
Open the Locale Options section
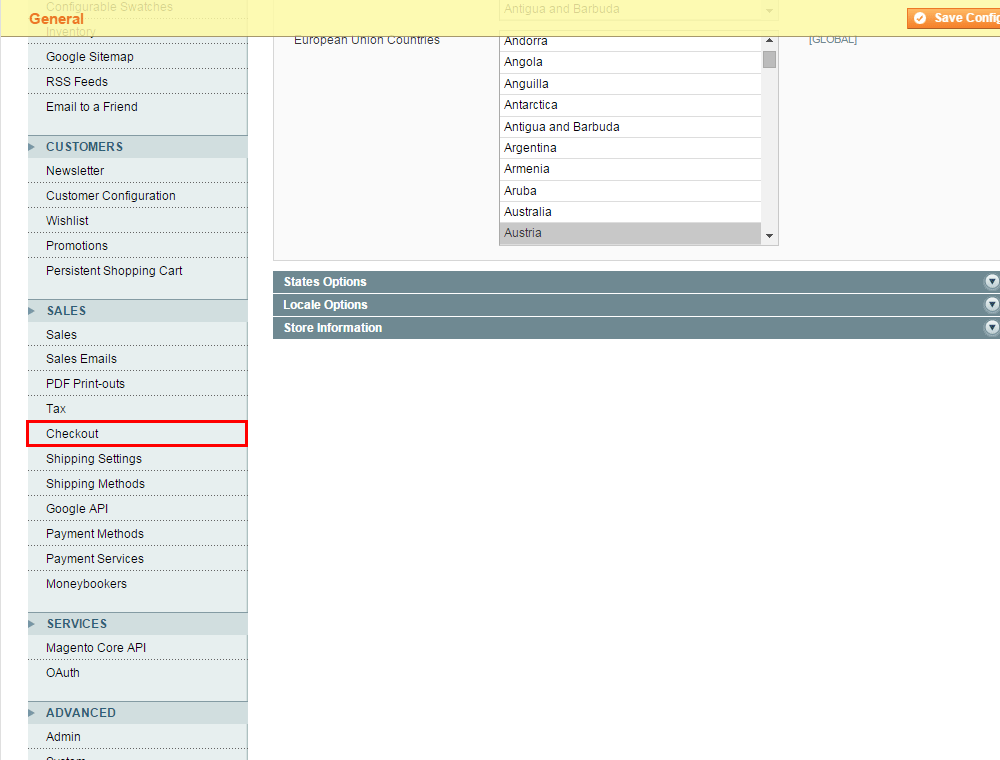pos(636,305)
